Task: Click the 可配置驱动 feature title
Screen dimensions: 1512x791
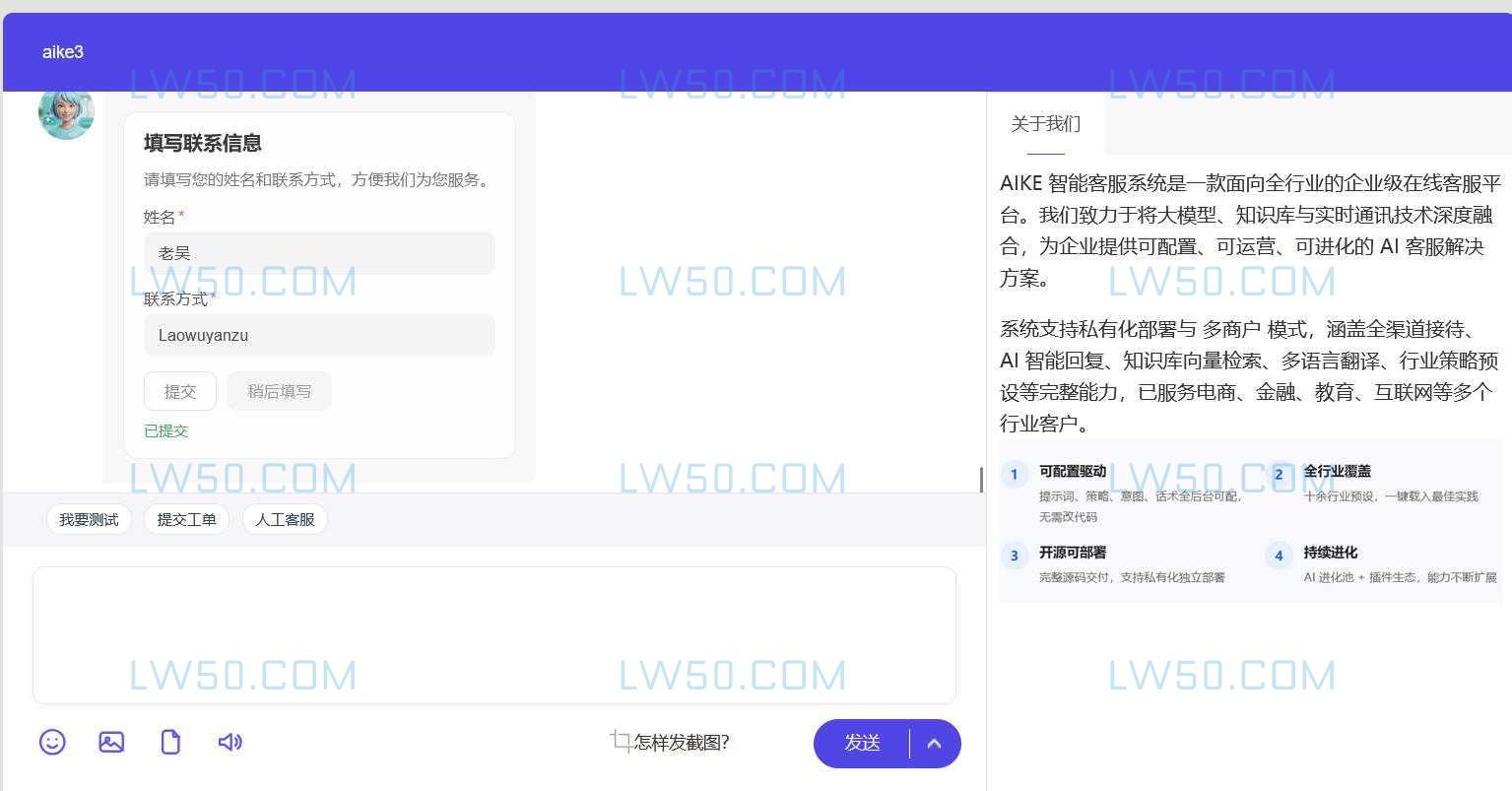Action: [1073, 471]
